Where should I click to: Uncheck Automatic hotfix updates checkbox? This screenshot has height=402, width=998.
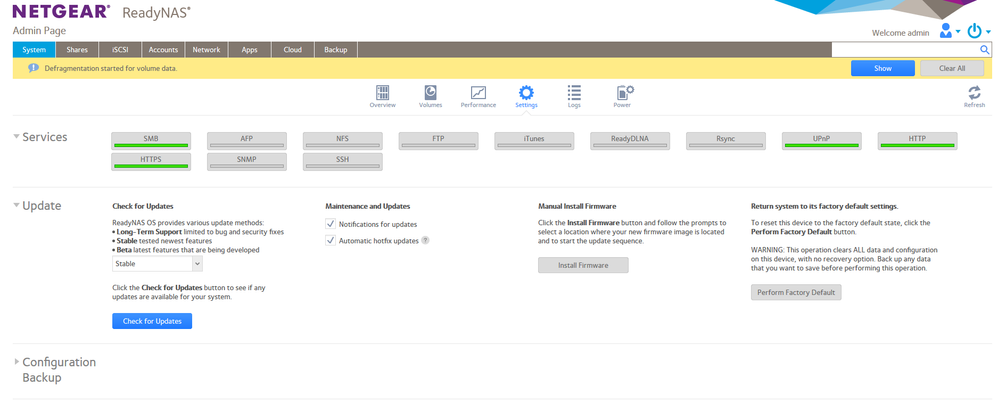(332, 241)
